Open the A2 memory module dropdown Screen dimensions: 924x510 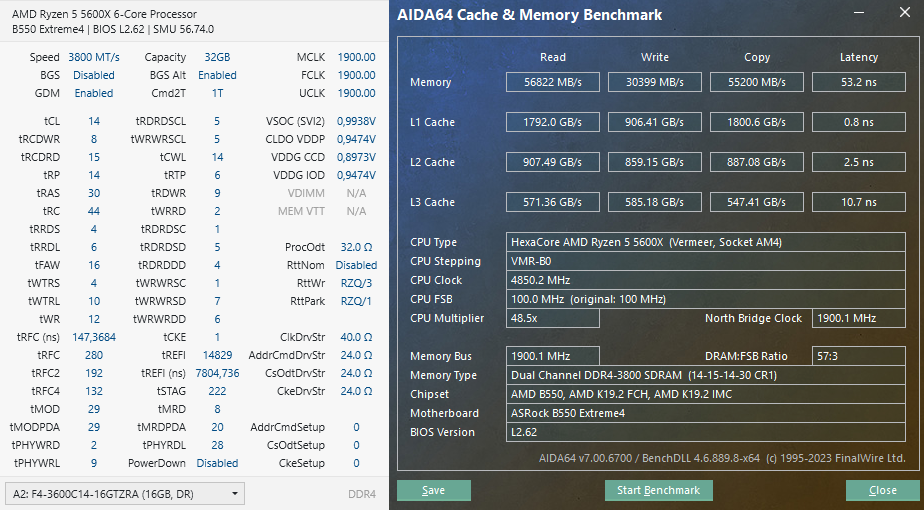click(x=125, y=494)
